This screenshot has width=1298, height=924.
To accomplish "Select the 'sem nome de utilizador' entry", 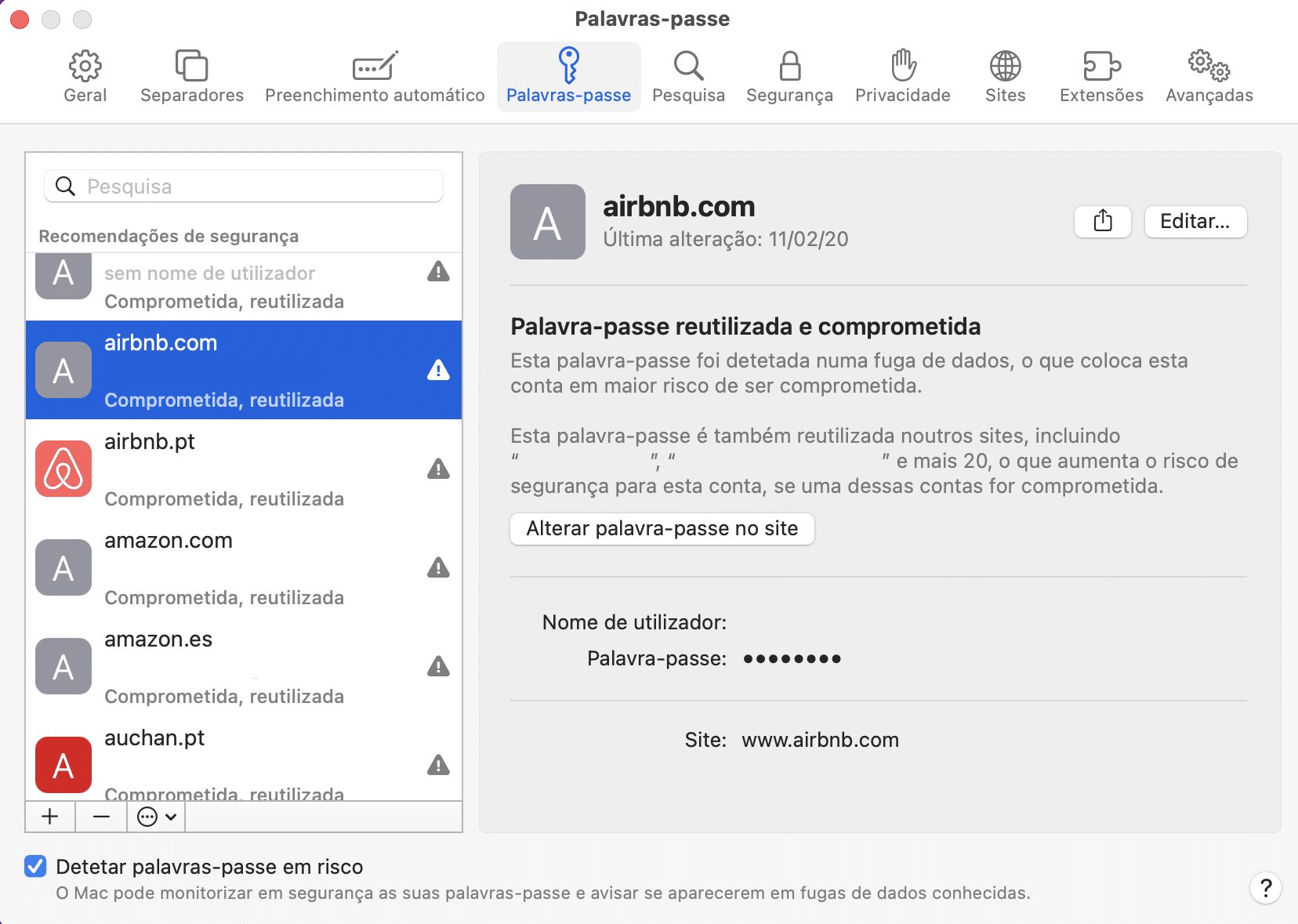I will (x=244, y=287).
